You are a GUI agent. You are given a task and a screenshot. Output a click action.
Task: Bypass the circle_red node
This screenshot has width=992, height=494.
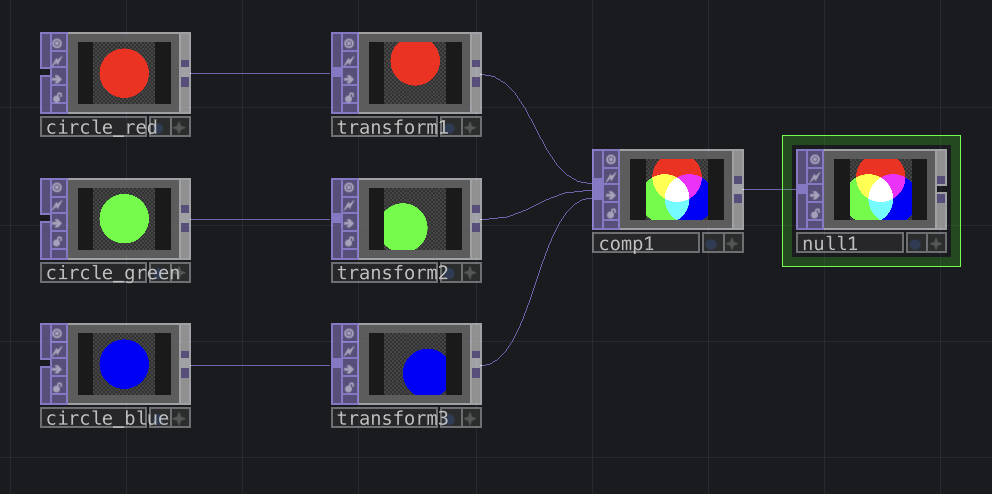pos(58,79)
